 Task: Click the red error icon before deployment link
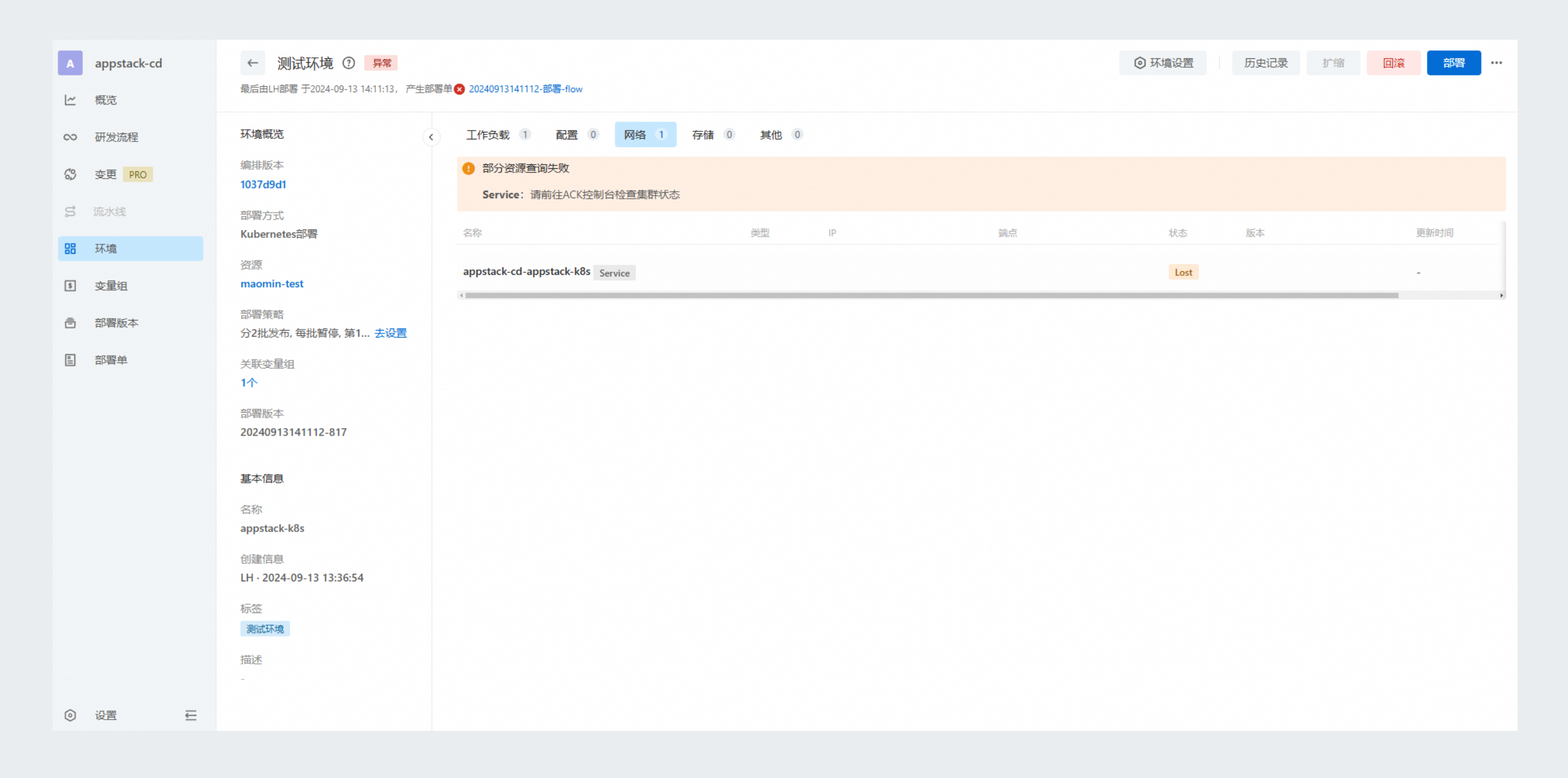(x=459, y=89)
